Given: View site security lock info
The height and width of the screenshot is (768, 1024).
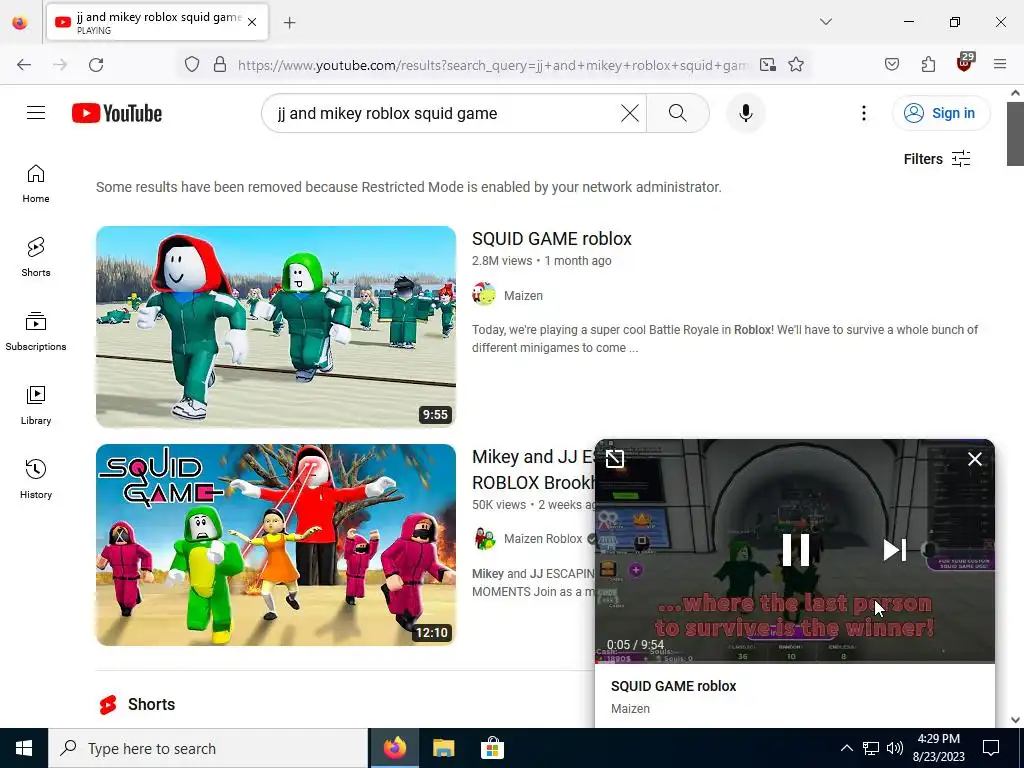Looking at the screenshot, I should (220, 65).
